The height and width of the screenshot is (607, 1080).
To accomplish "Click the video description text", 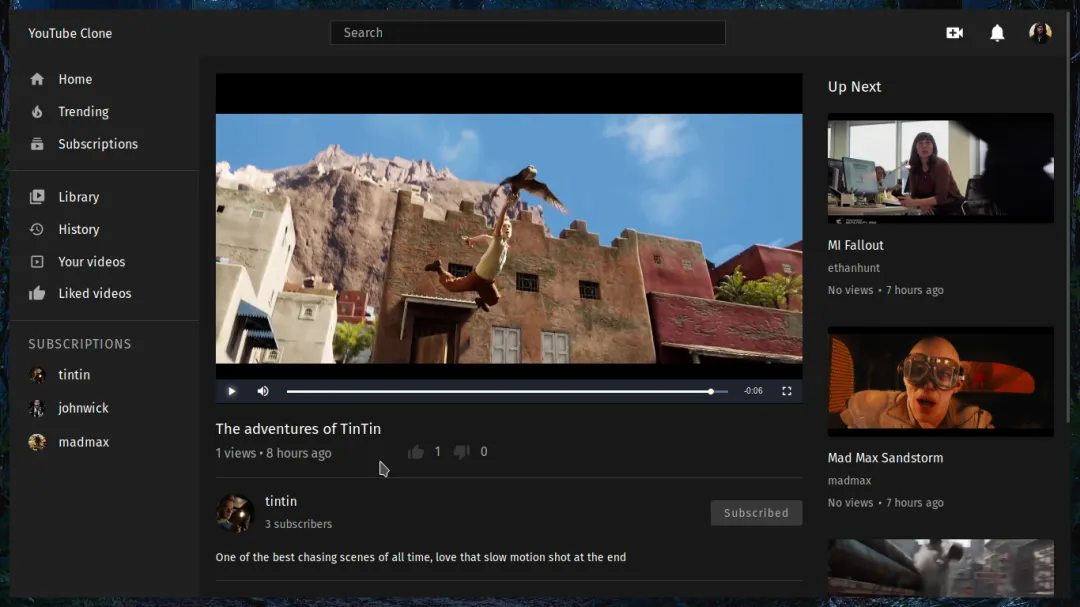I will coord(421,557).
